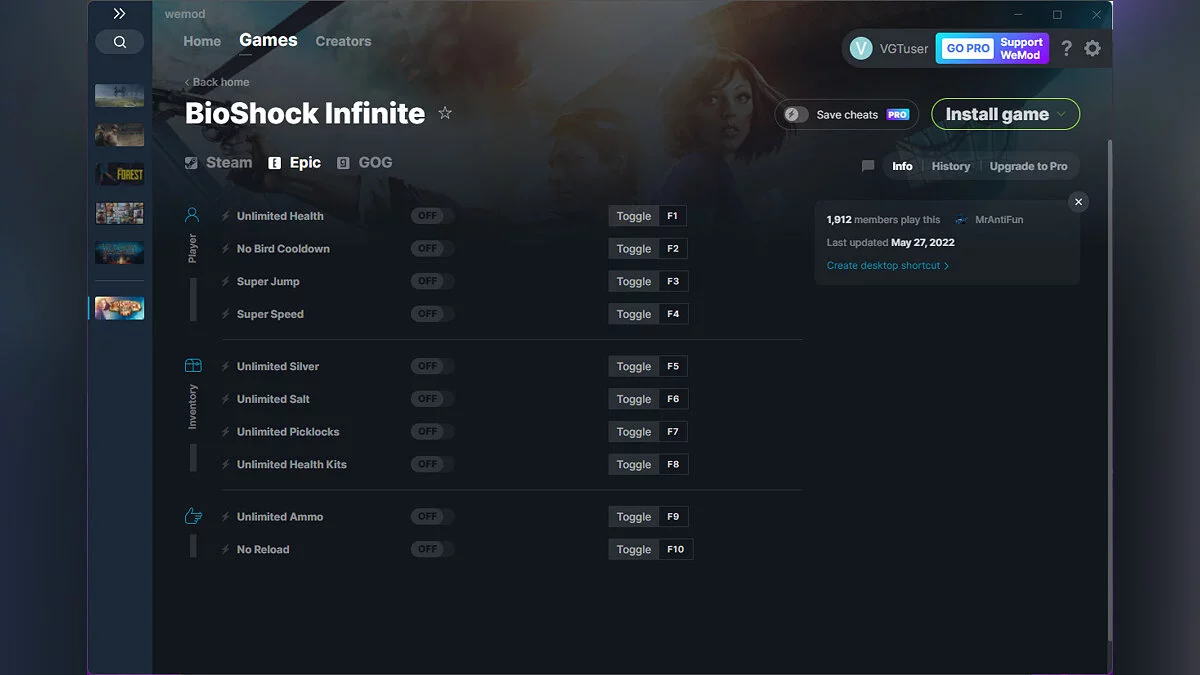Click the search magnifier icon in sidebar
Screen dimensions: 1200x675
coord(120,42)
